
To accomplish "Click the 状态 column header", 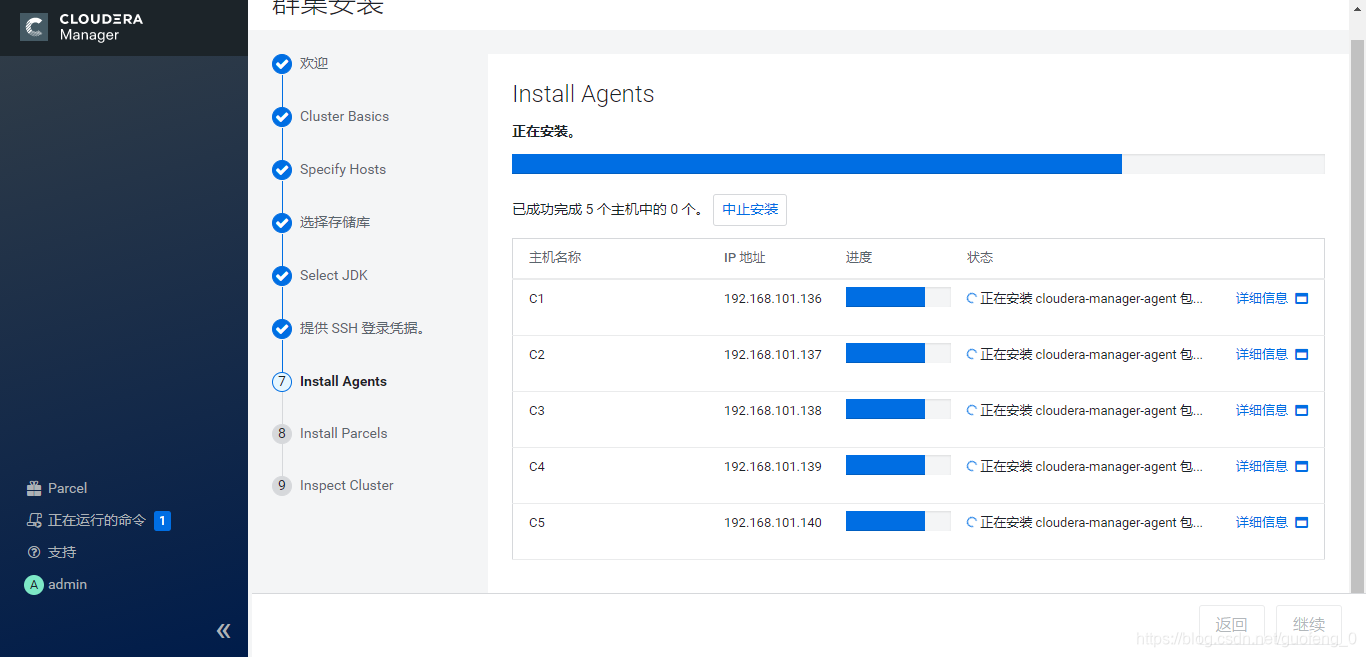I will (980, 257).
